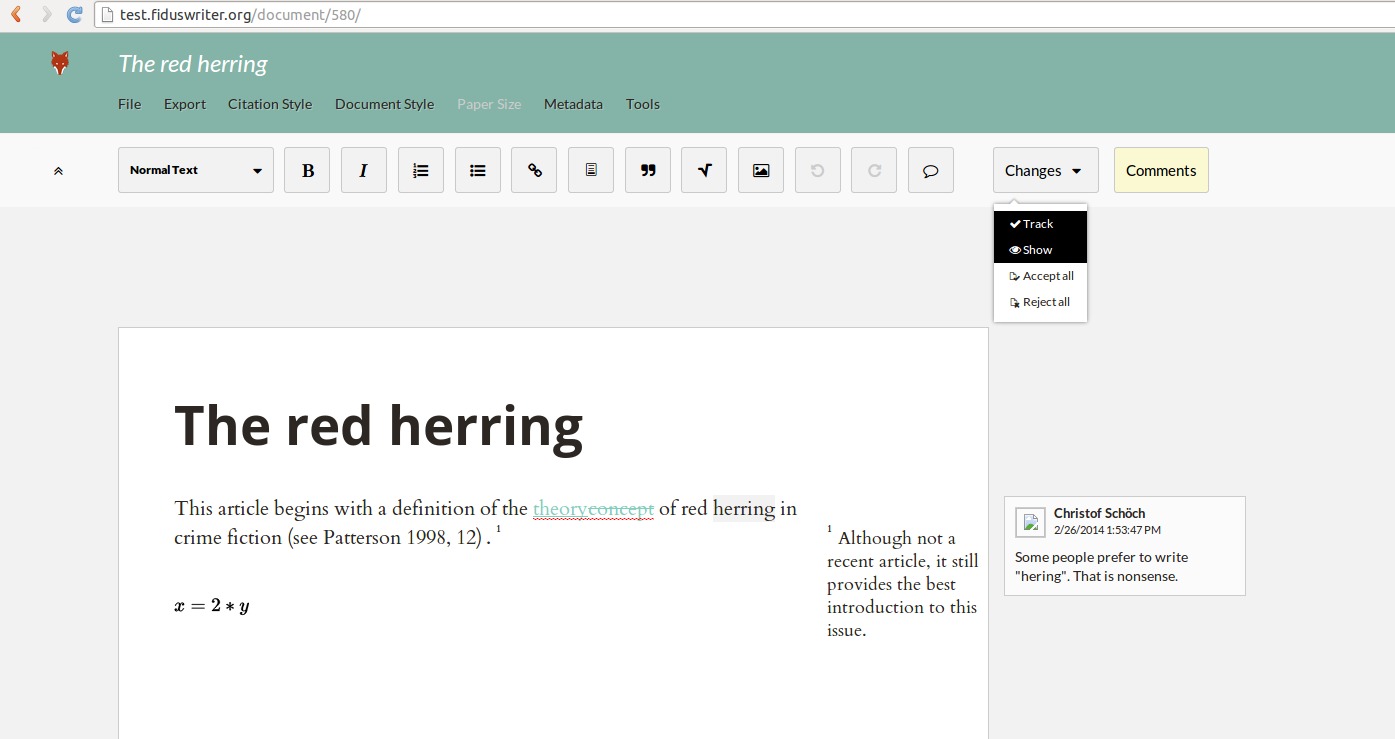
Task: Open the Paper Size menu
Action: (x=489, y=104)
